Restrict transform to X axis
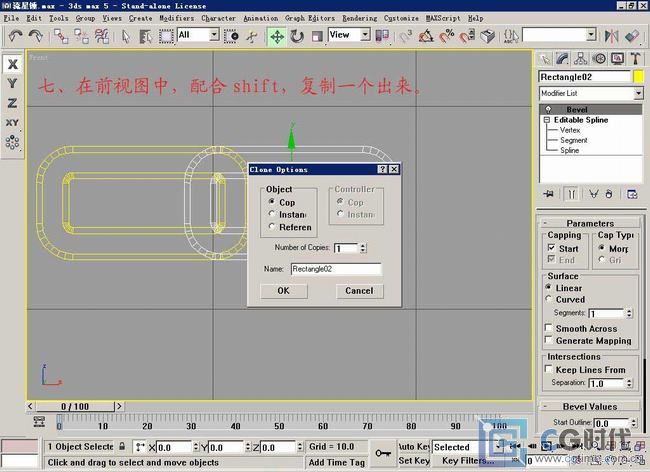This screenshot has width=650, height=472. click(13, 64)
